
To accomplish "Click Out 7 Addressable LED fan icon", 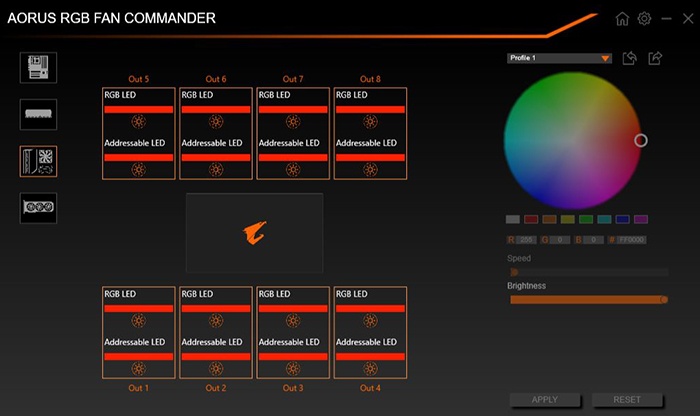I will point(293,170).
